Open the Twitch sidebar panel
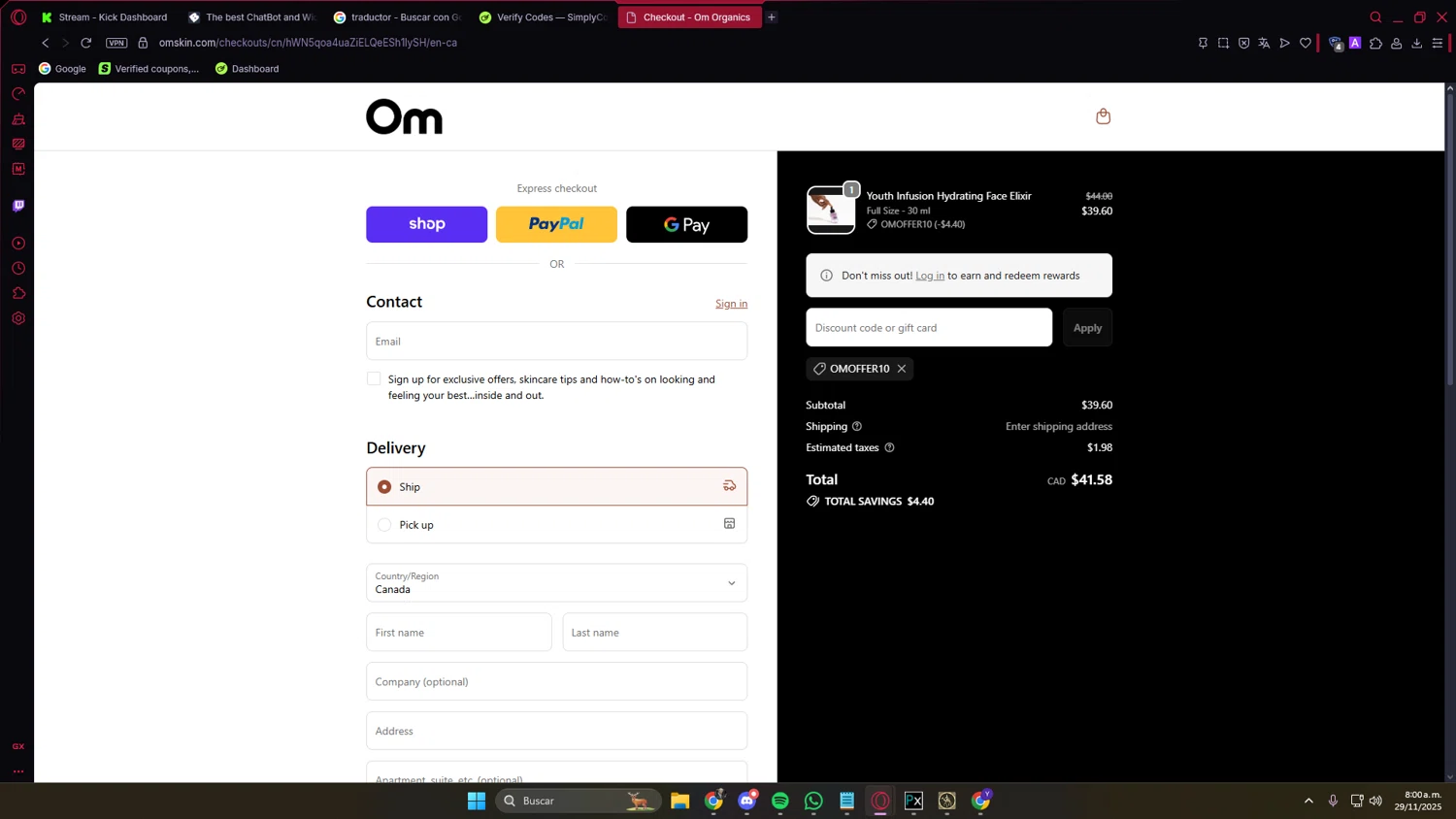The height and width of the screenshot is (819, 1456). click(x=18, y=206)
